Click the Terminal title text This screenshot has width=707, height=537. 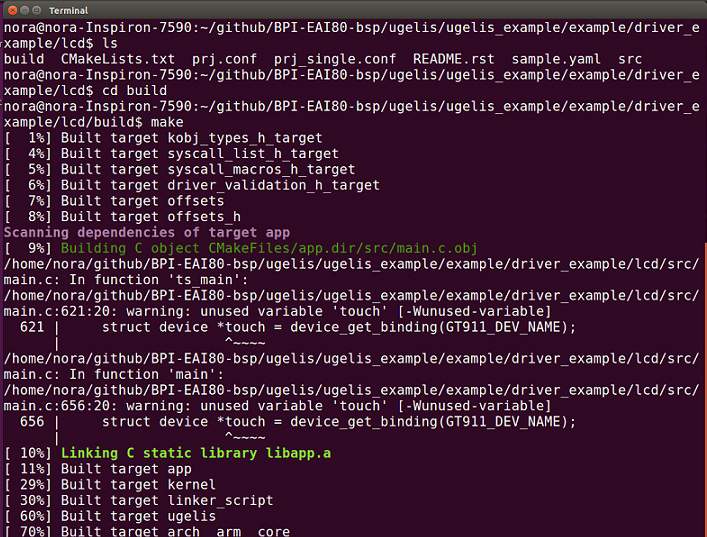click(69, 10)
